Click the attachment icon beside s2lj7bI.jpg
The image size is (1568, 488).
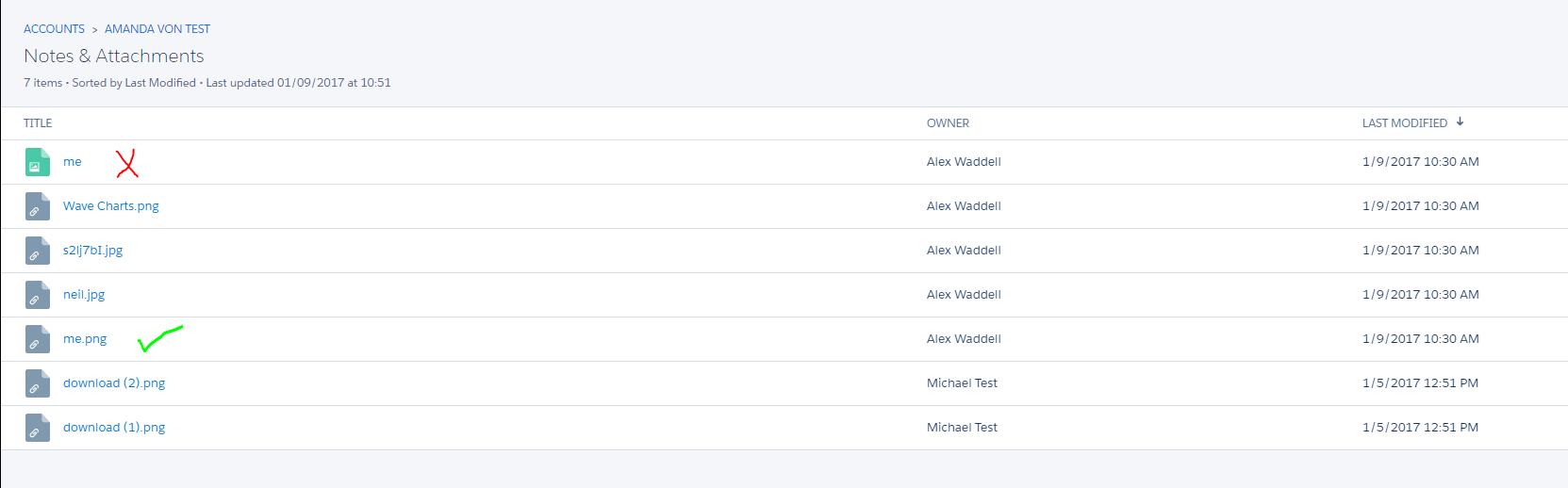(x=38, y=251)
